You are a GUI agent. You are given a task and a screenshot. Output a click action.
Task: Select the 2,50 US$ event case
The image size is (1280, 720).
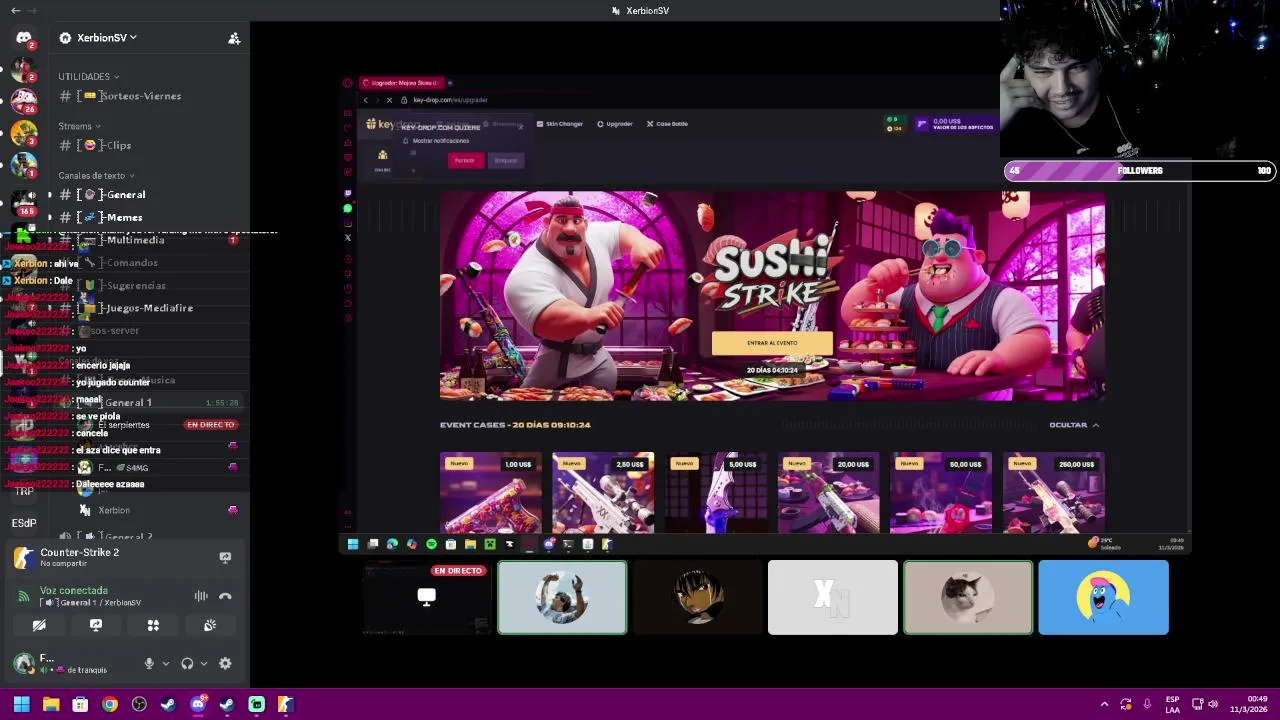click(x=603, y=492)
